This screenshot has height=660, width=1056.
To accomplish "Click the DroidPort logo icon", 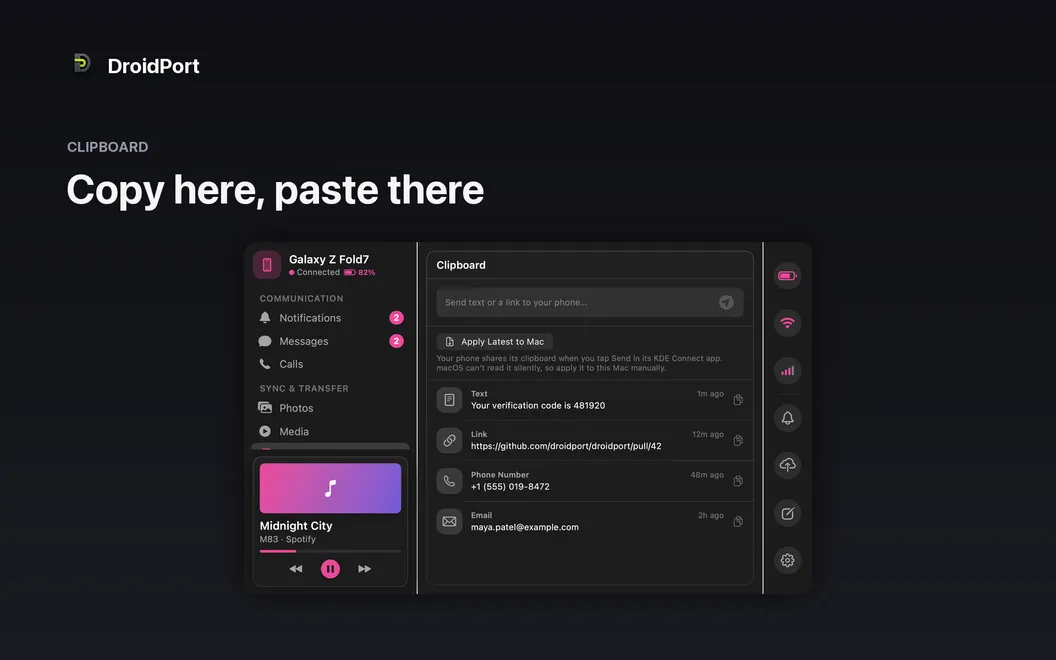I will click(x=81, y=63).
